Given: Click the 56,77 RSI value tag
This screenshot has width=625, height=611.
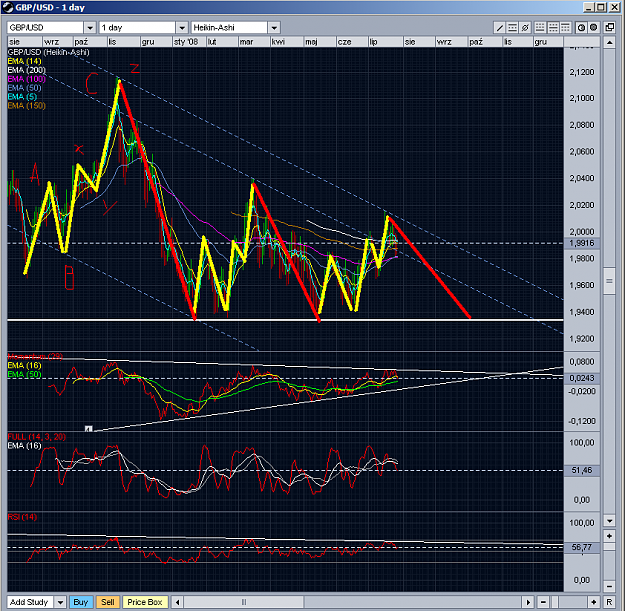Looking at the screenshot, I should tap(582, 547).
